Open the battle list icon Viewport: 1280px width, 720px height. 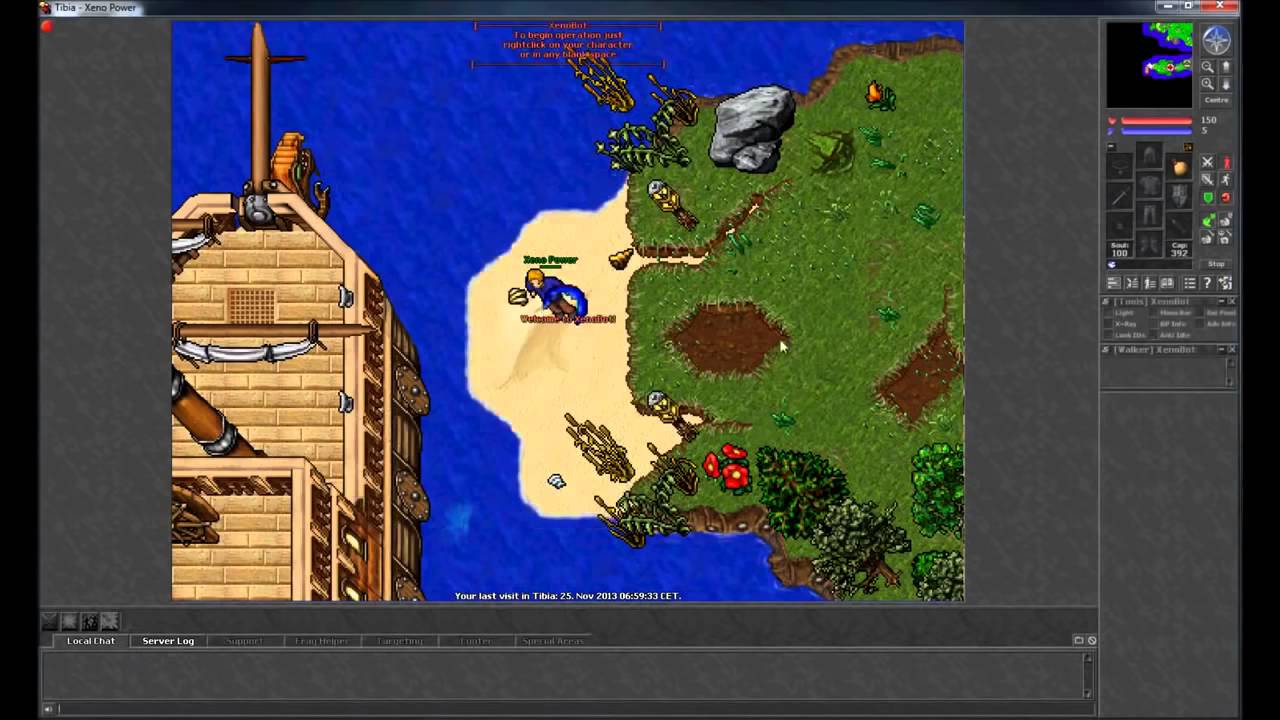click(1132, 283)
